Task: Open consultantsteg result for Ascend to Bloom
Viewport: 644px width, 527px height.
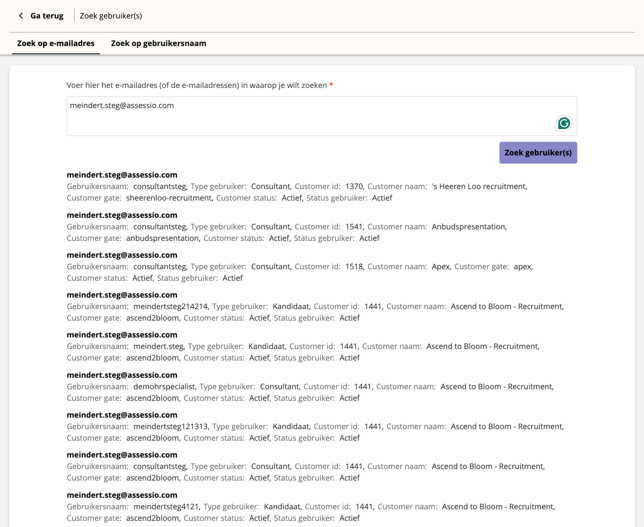Action: (122, 455)
